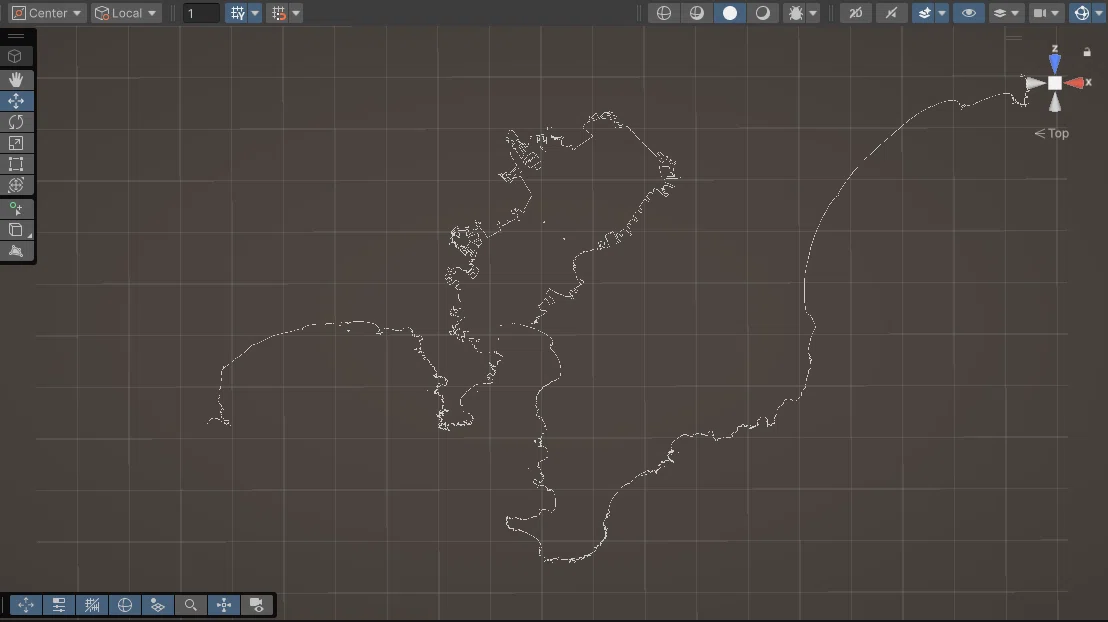
Task: Toggle scene effects (skybox, fog) icon
Action: [x=924, y=13]
